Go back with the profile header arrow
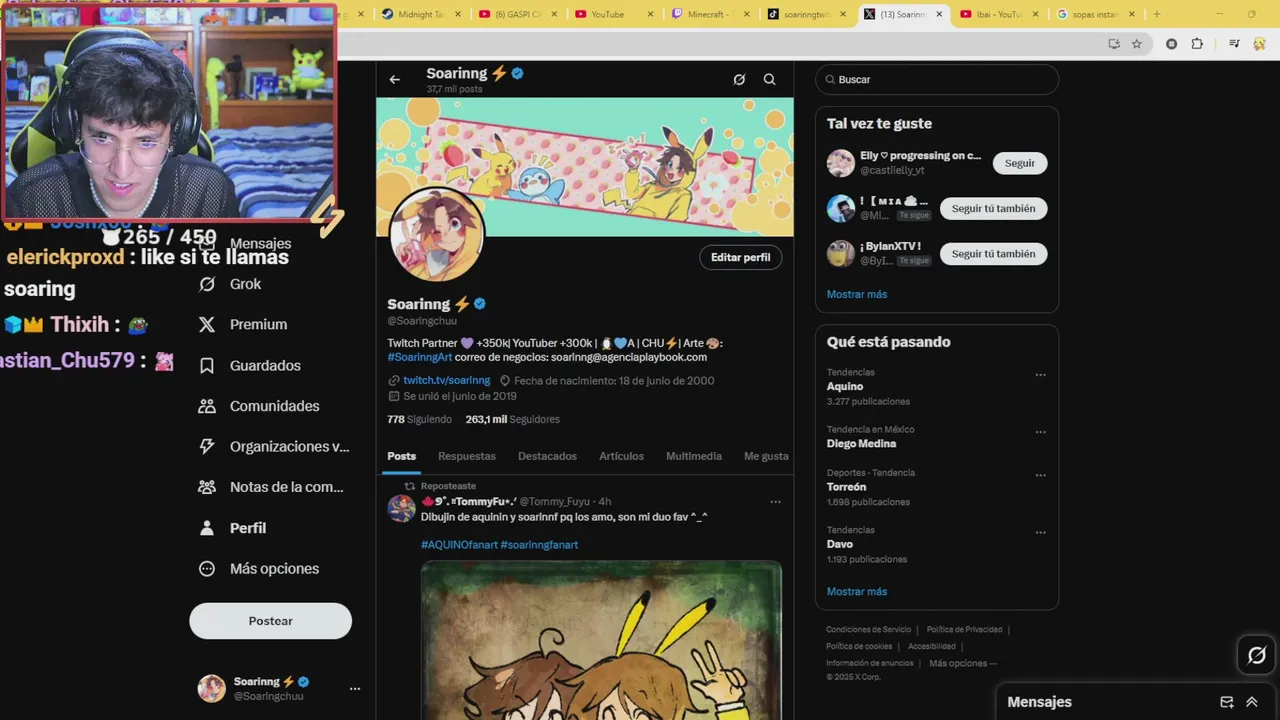Viewport: 1280px width, 720px height. pyautogui.click(x=394, y=79)
